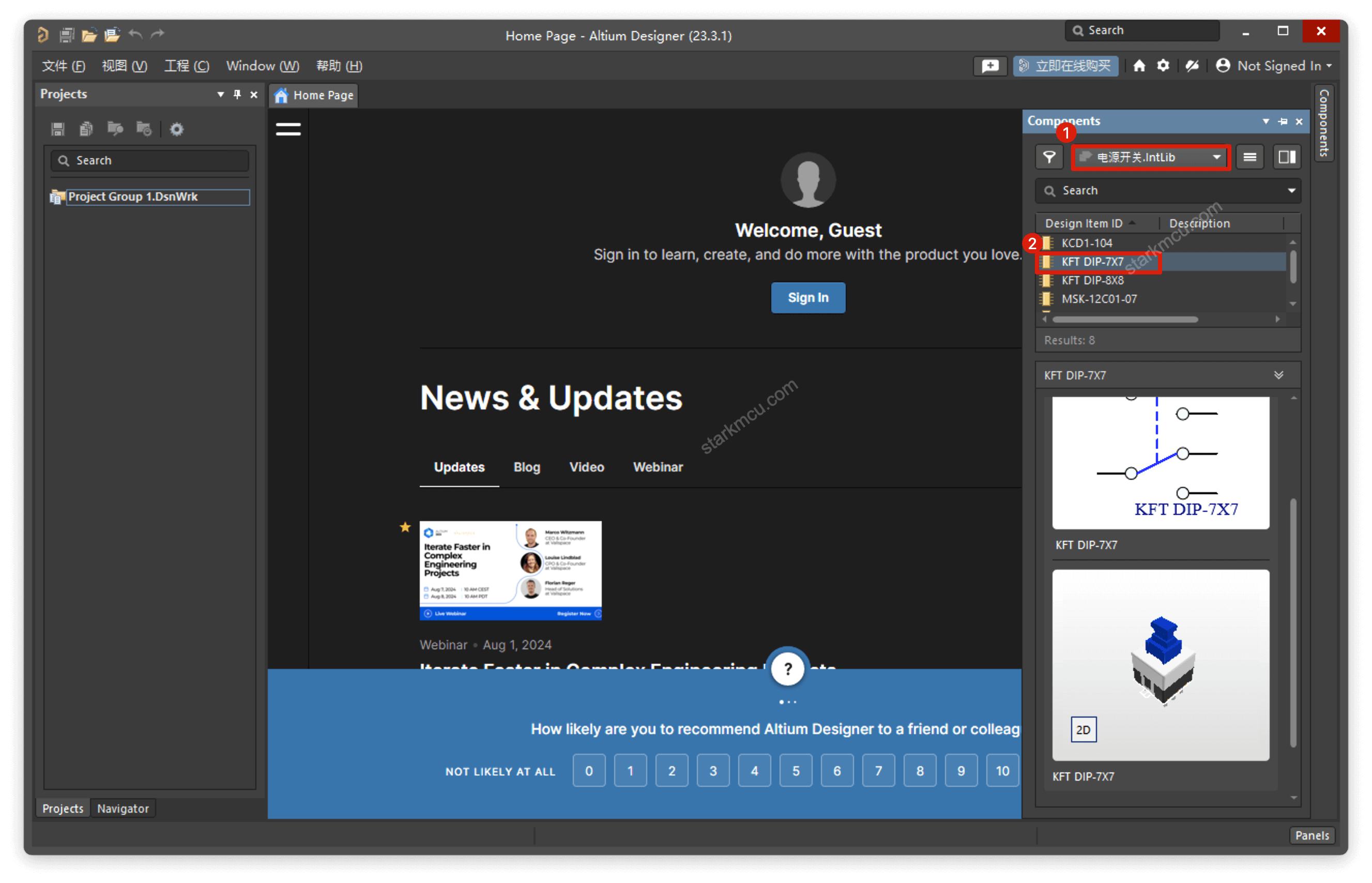Rate recommendation score 10
Image resolution: width=1372 pixels, height=883 pixels.
click(1002, 771)
